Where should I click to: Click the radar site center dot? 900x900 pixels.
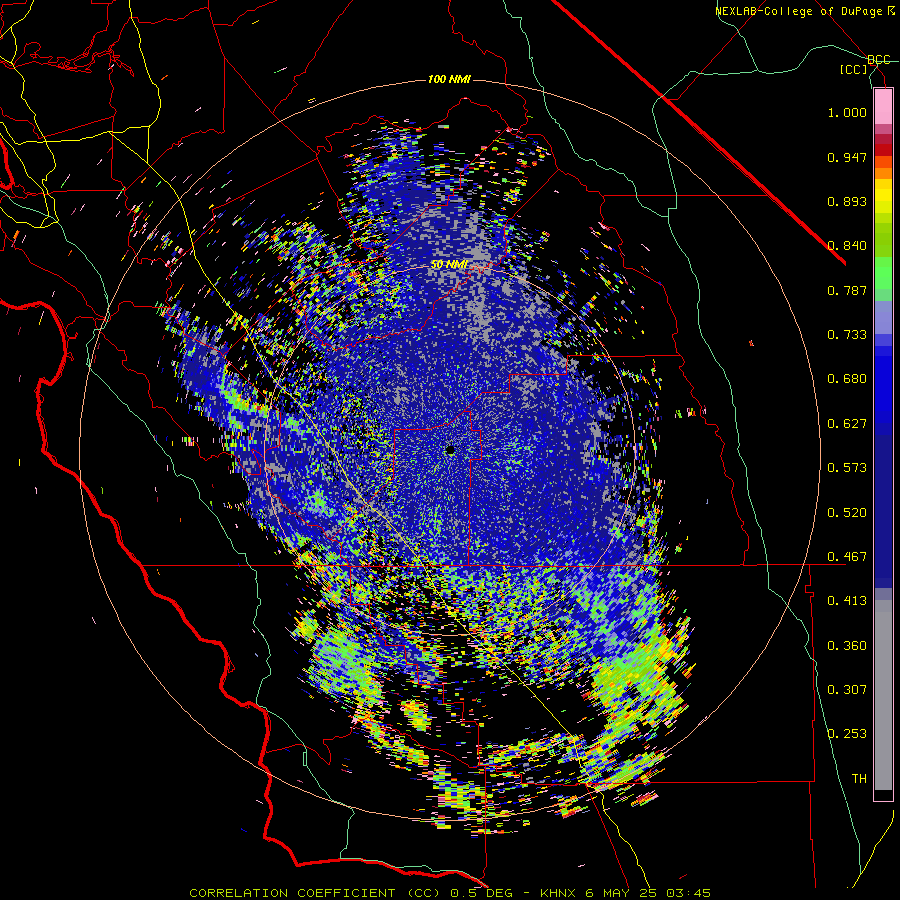pos(451,451)
